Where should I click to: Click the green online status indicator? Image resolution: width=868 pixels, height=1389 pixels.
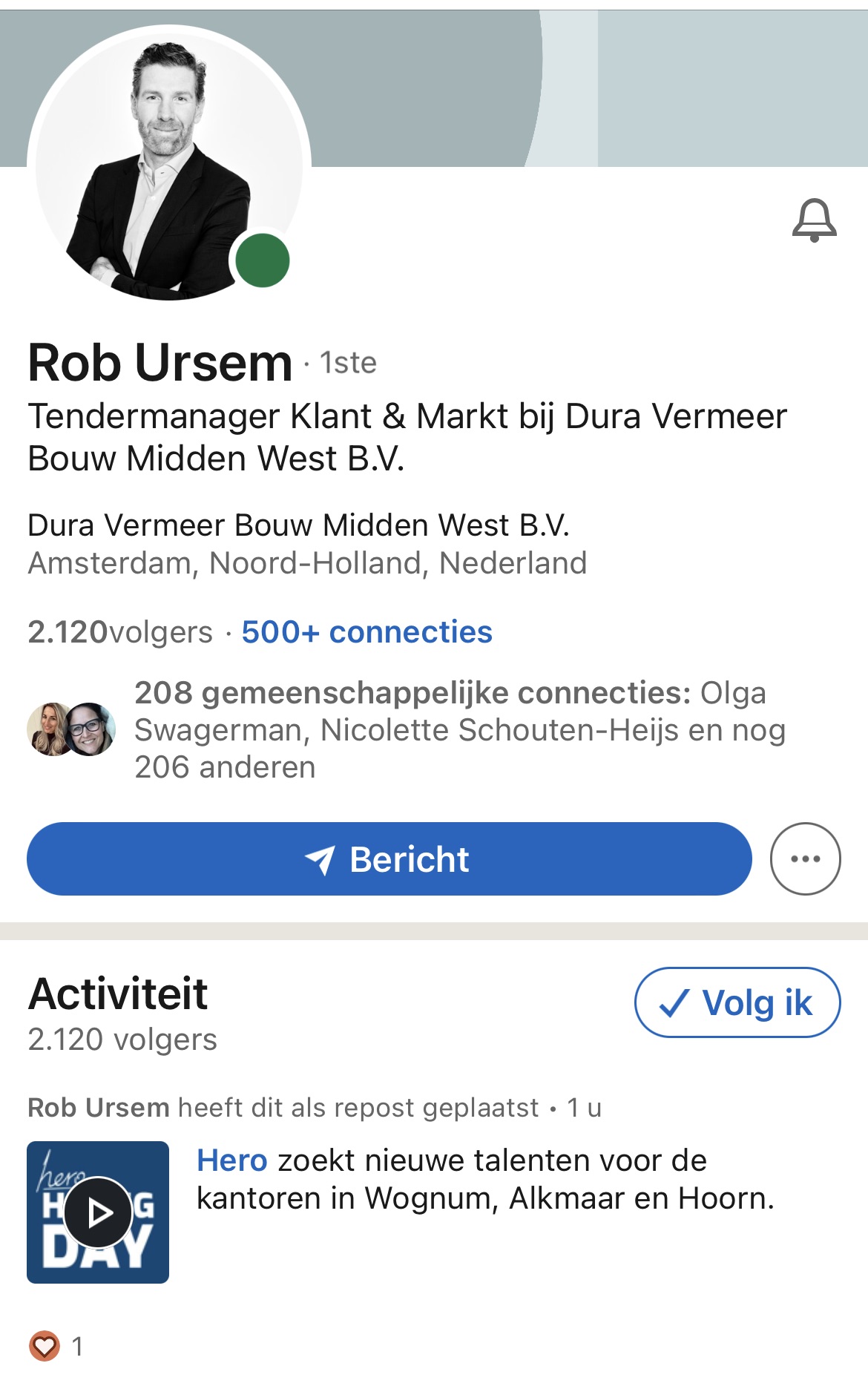tap(263, 260)
